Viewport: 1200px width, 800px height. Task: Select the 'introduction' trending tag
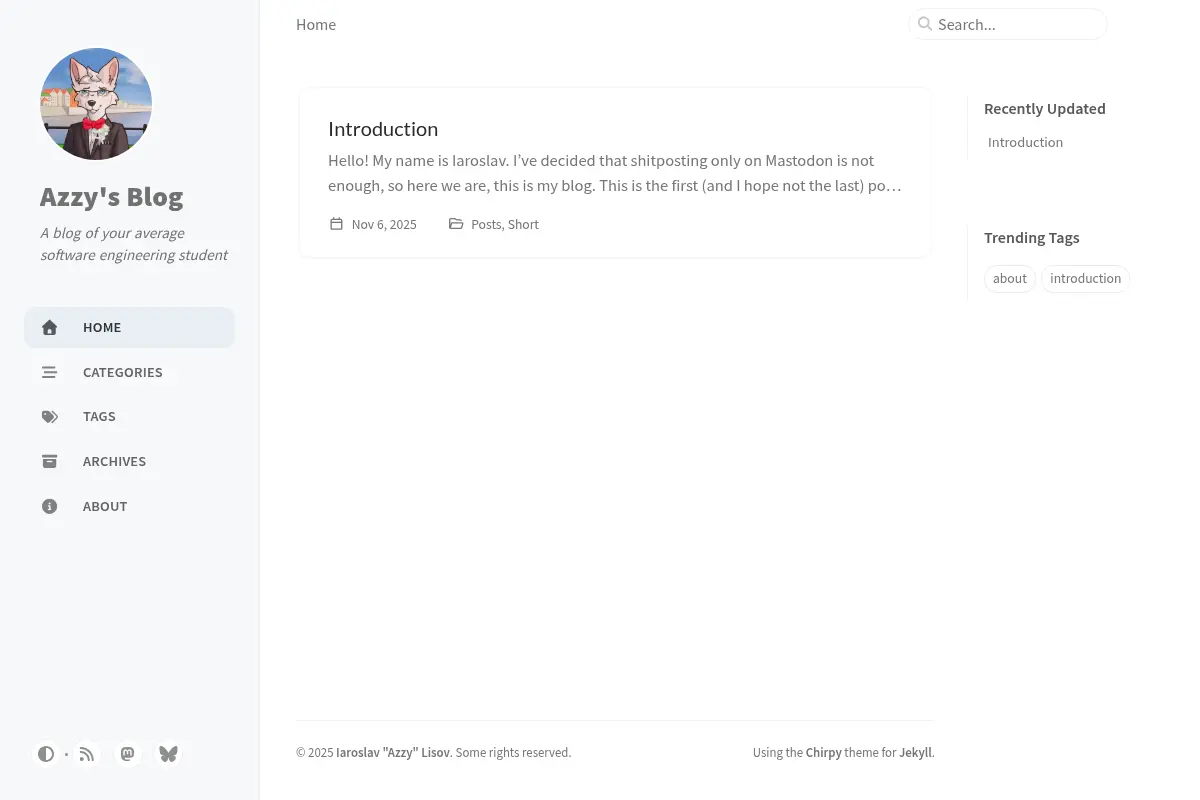coord(1085,278)
